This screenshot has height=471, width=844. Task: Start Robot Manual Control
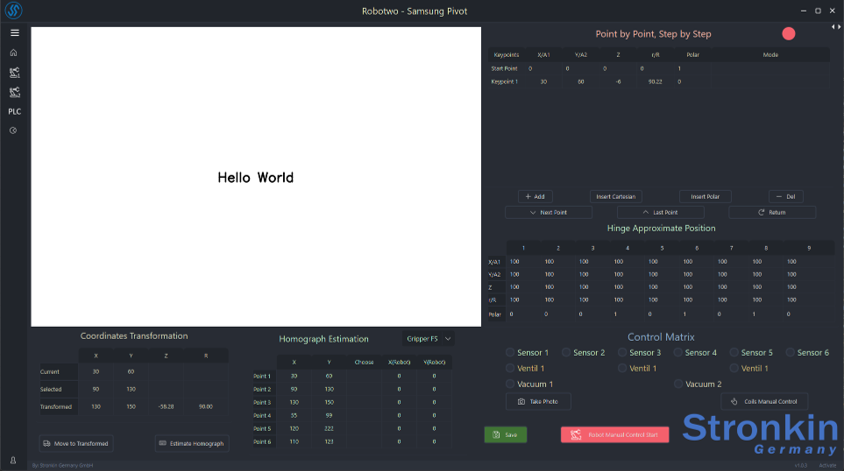(615, 435)
